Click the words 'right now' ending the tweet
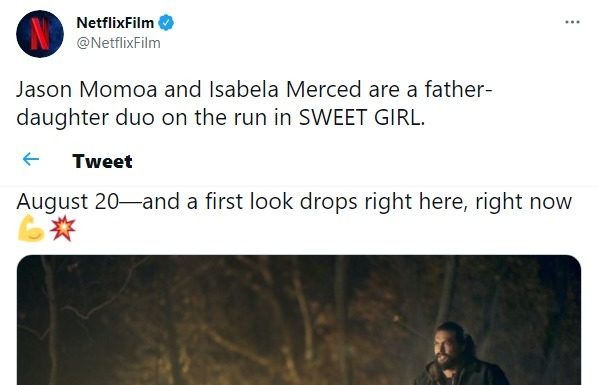This screenshot has height=385, width=598. pos(523,201)
